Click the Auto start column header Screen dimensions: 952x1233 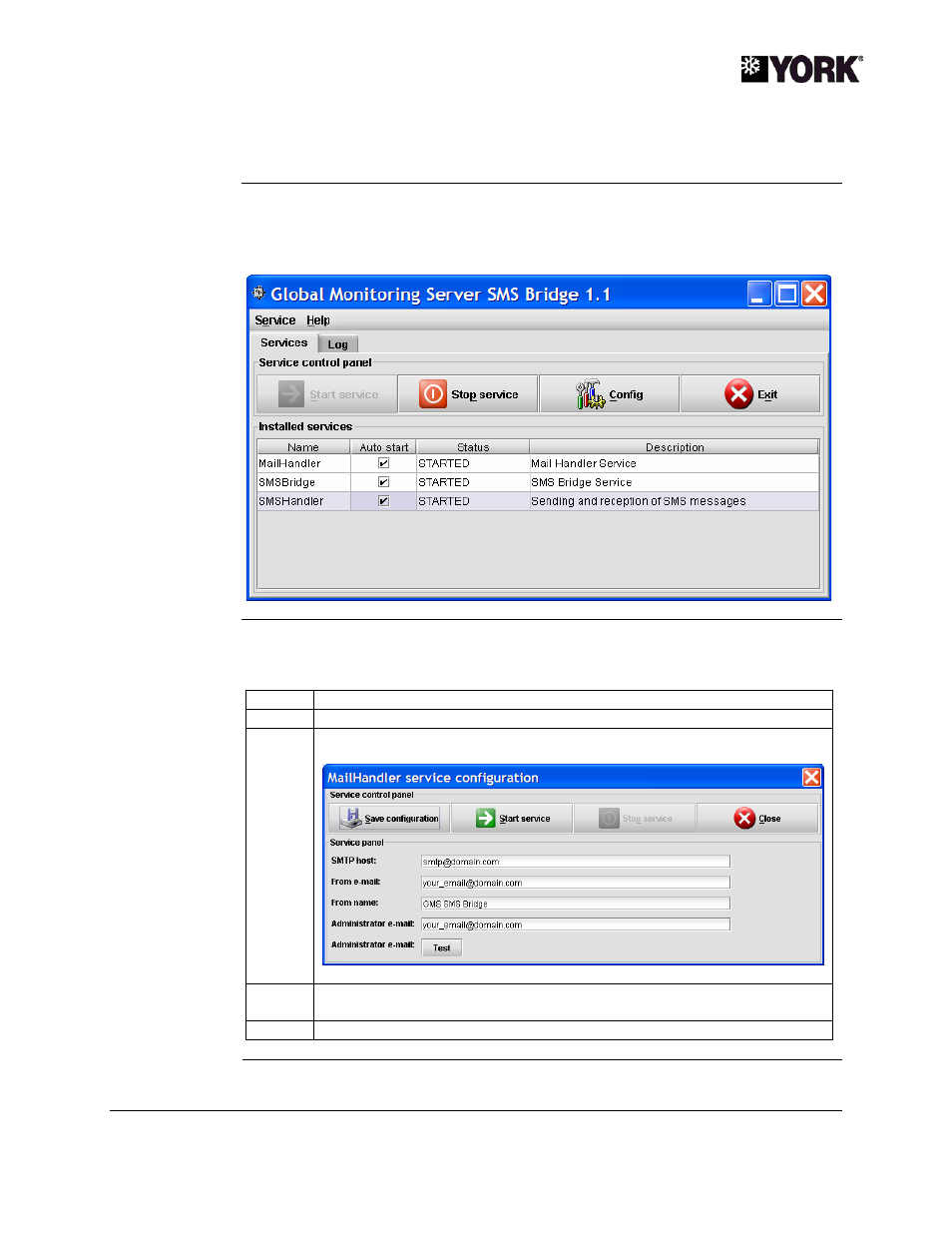pyautogui.click(x=384, y=447)
